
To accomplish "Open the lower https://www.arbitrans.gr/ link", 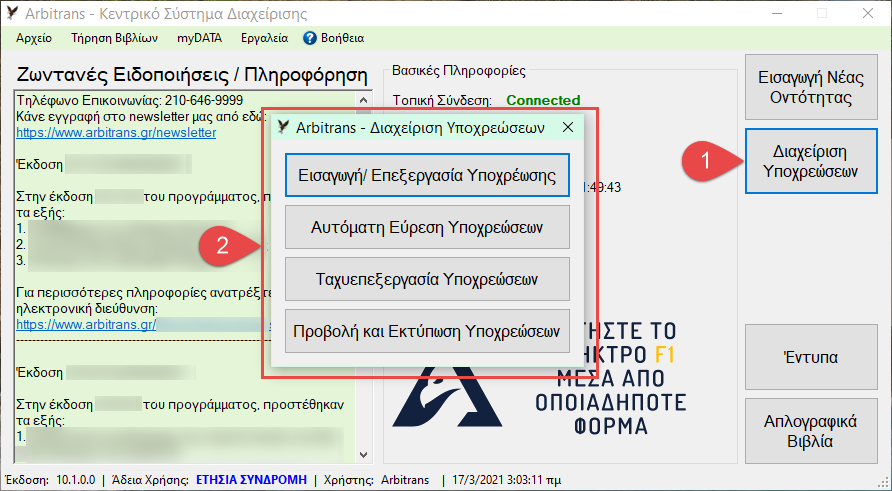I will click(86, 325).
